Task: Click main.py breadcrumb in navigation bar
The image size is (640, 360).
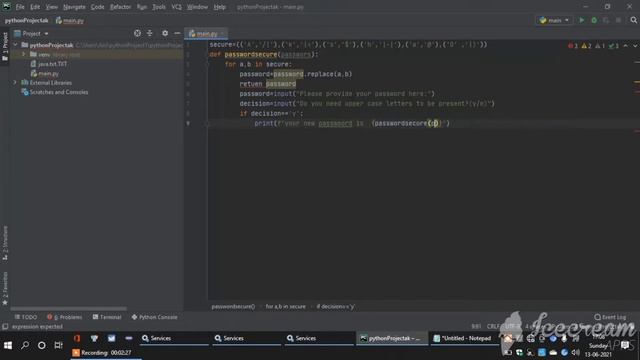Action: pyautogui.click(x=70, y=20)
